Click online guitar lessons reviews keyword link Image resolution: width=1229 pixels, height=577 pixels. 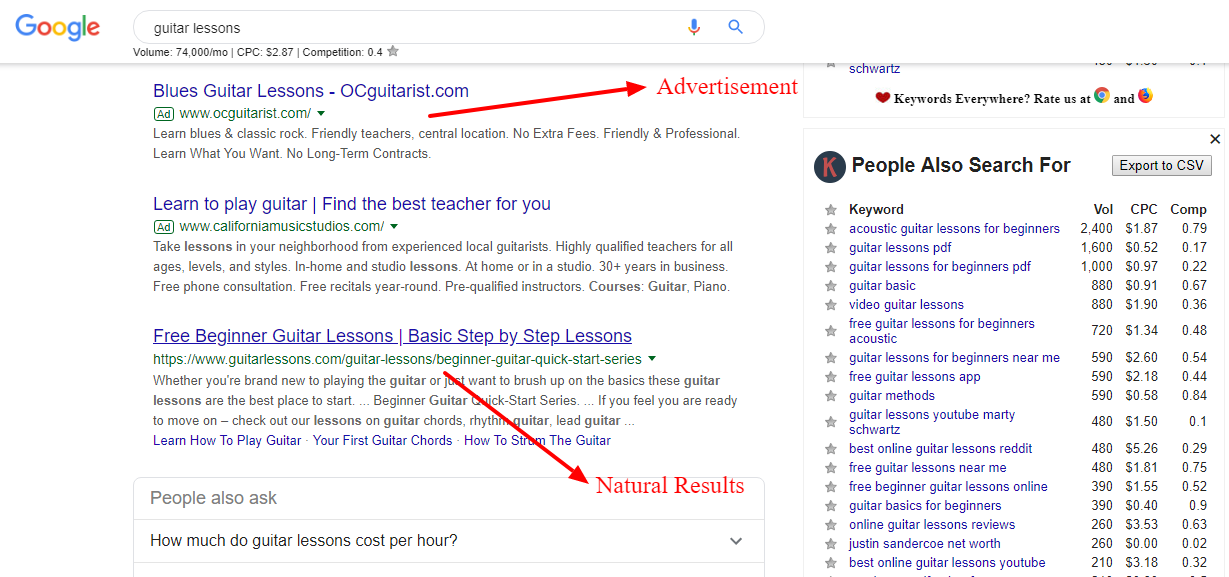pos(932,525)
